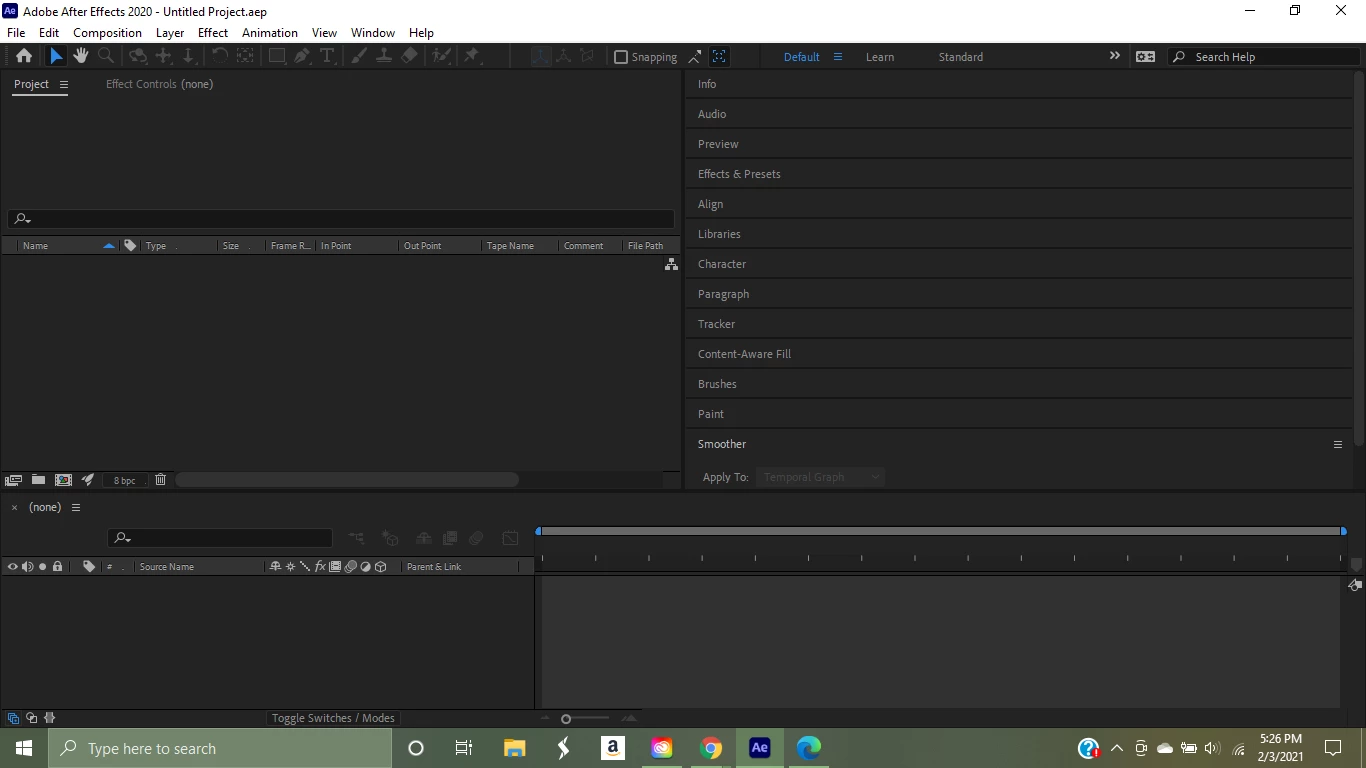Click the New Composition icon
Image resolution: width=1366 pixels, height=768 pixels.
point(63,480)
